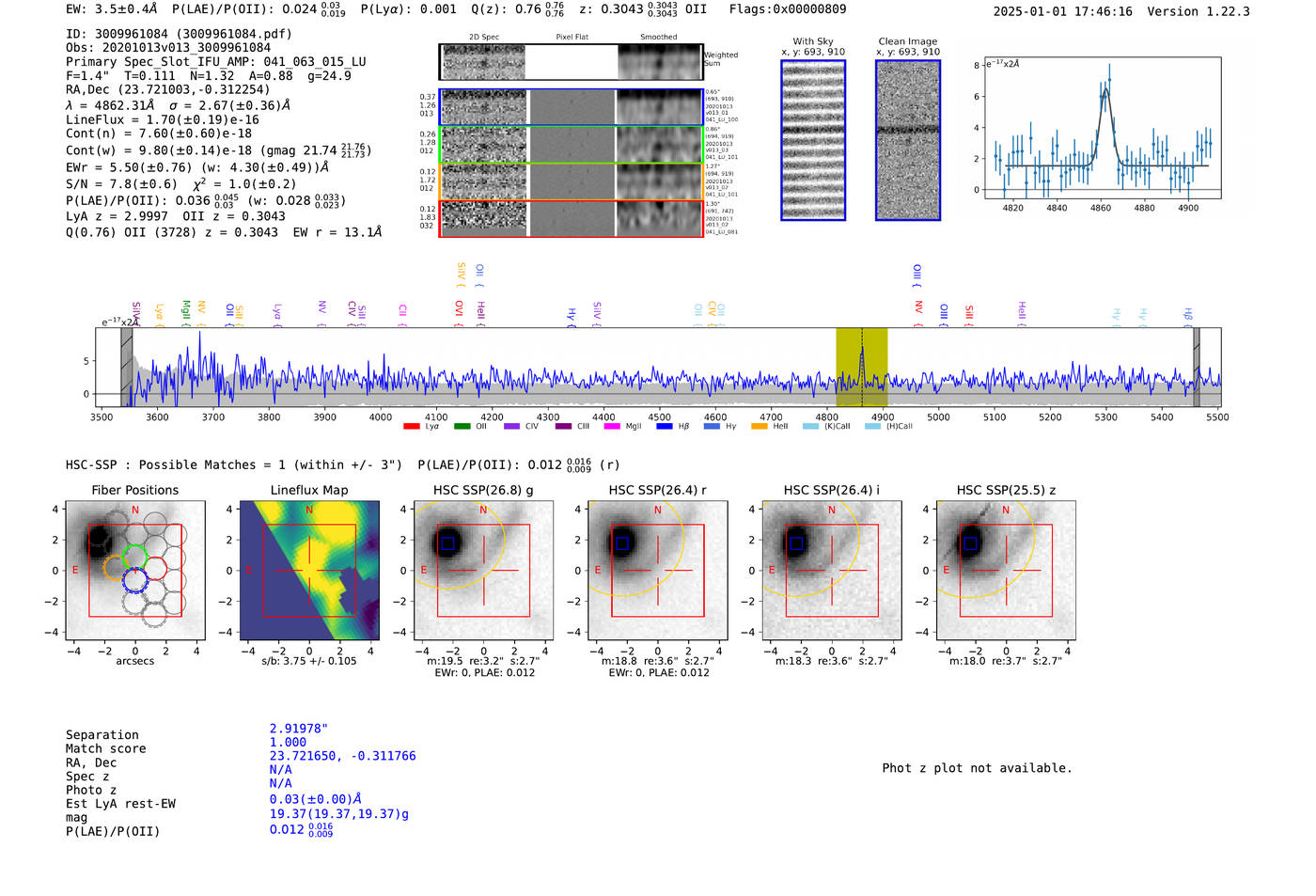Select the blue-bordered 2D fiber spectrum row
Viewport: 1316px width, 896px height.
571,107
